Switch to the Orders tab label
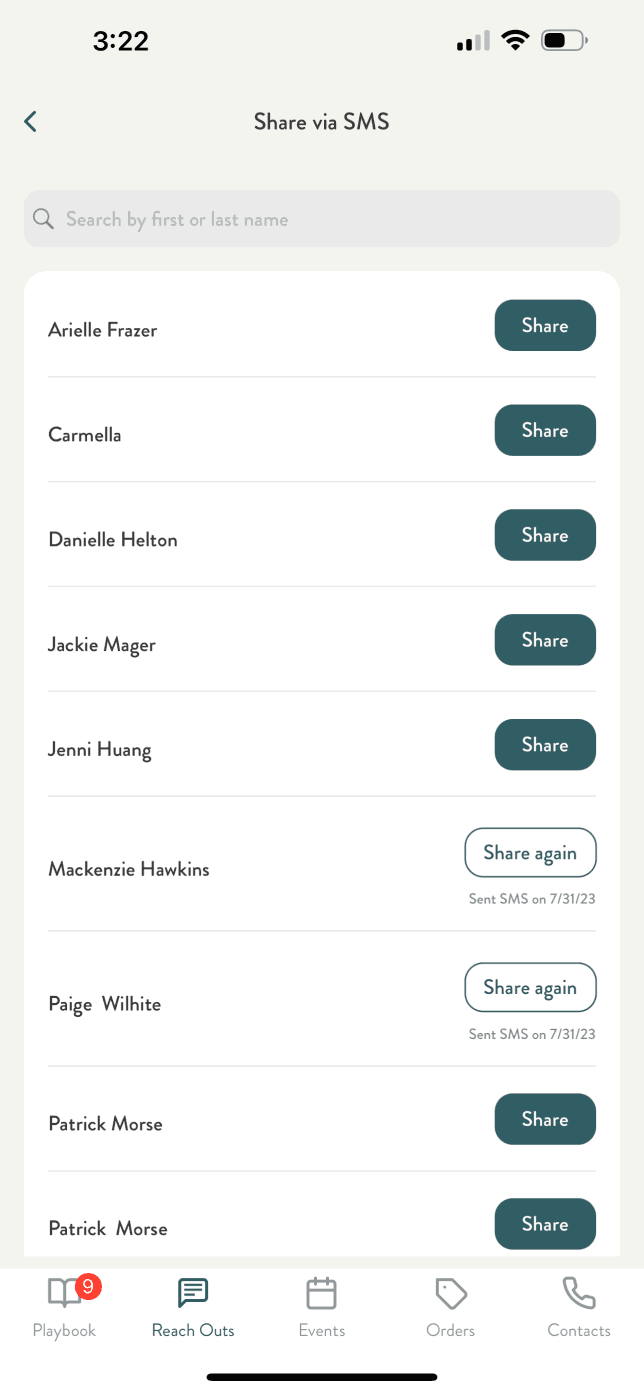Viewport: 644px width, 1390px height. [x=451, y=1331]
